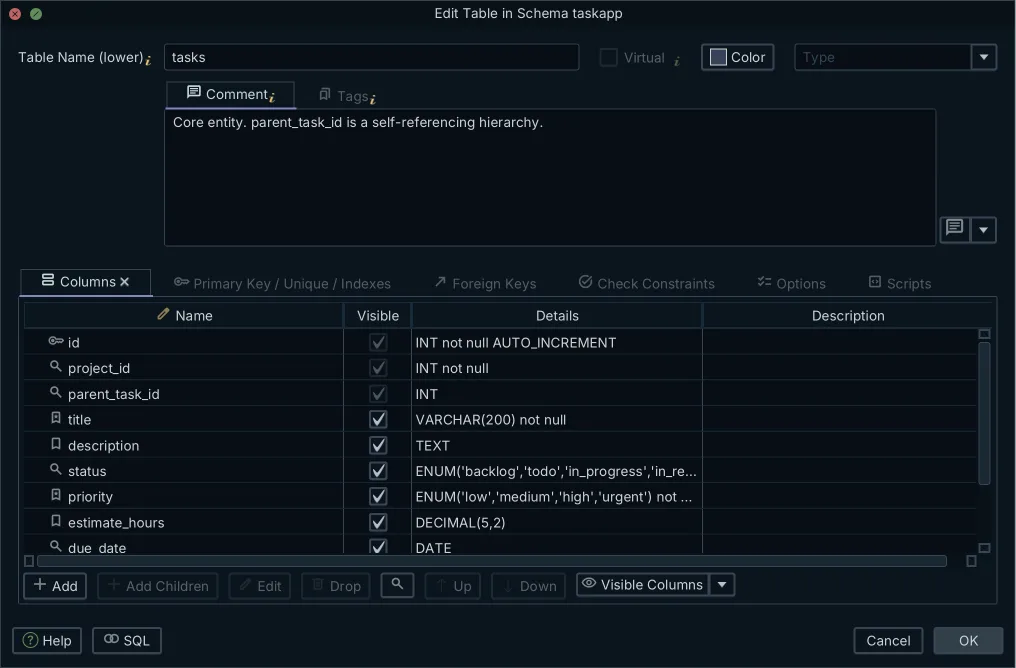Uncheck Visible for description column
This screenshot has height=668, width=1016.
pyautogui.click(x=378, y=445)
